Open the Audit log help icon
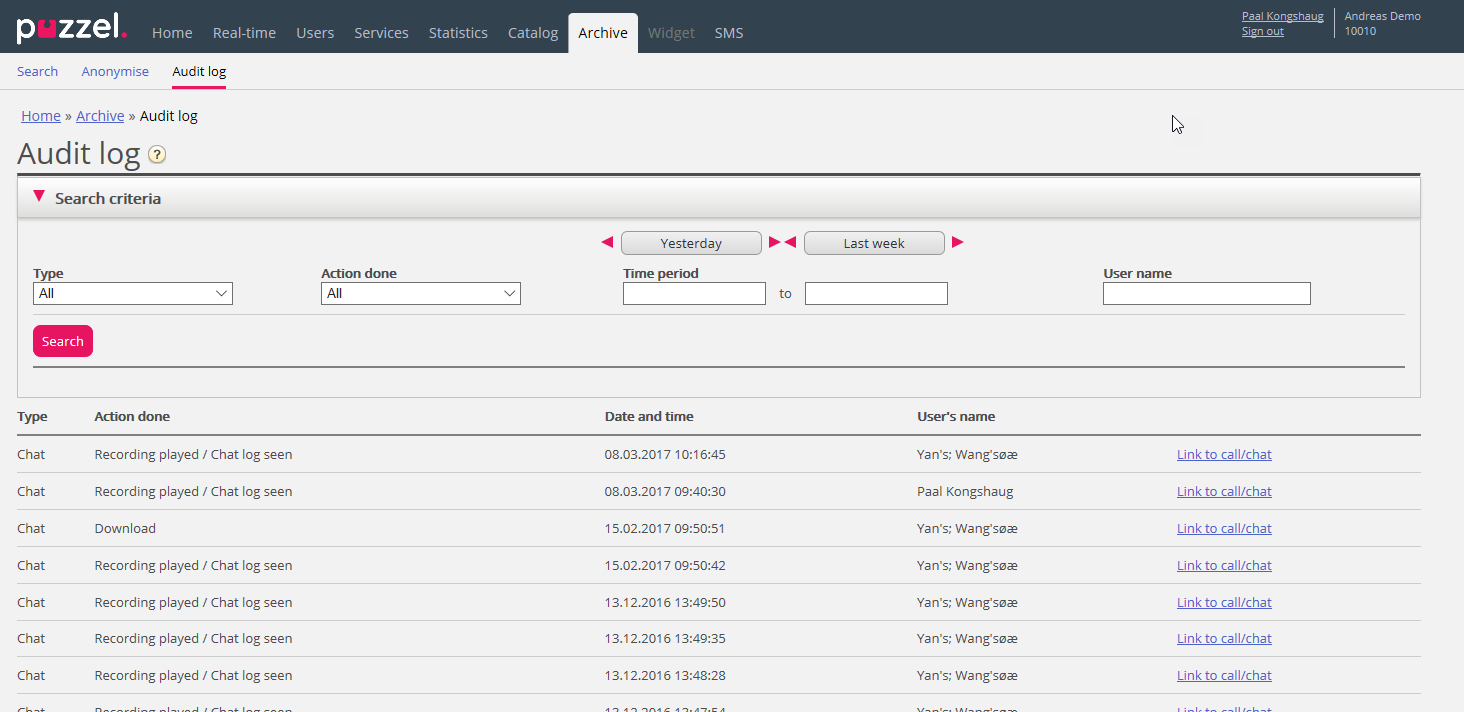Screen dimensions: 1464x712 click(157, 155)
